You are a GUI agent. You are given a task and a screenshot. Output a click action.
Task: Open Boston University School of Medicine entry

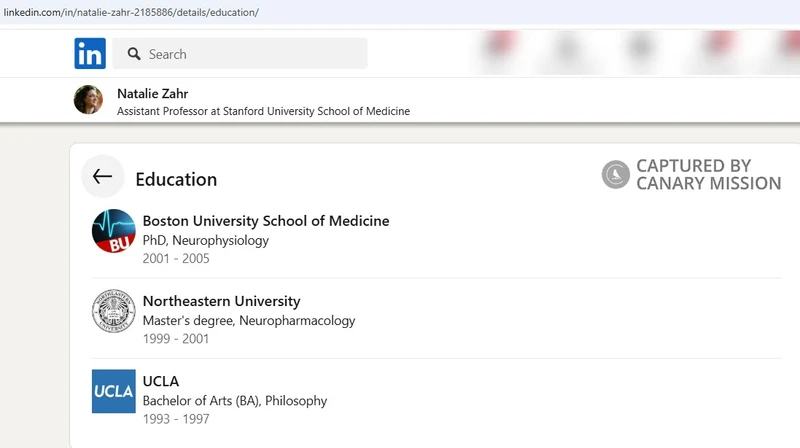[x=266, y=221]
